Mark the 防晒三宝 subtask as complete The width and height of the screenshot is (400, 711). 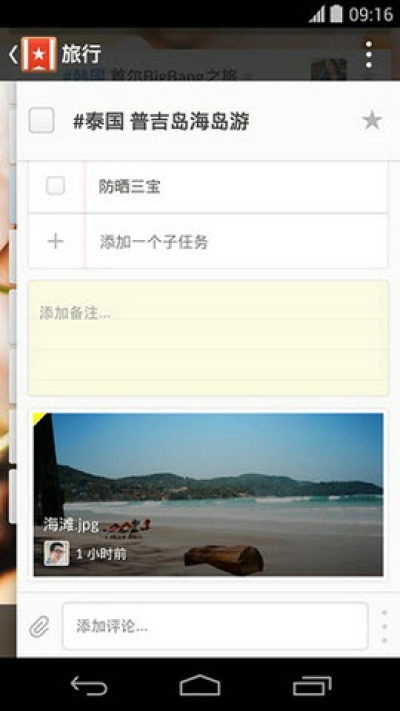click(55, 186)
